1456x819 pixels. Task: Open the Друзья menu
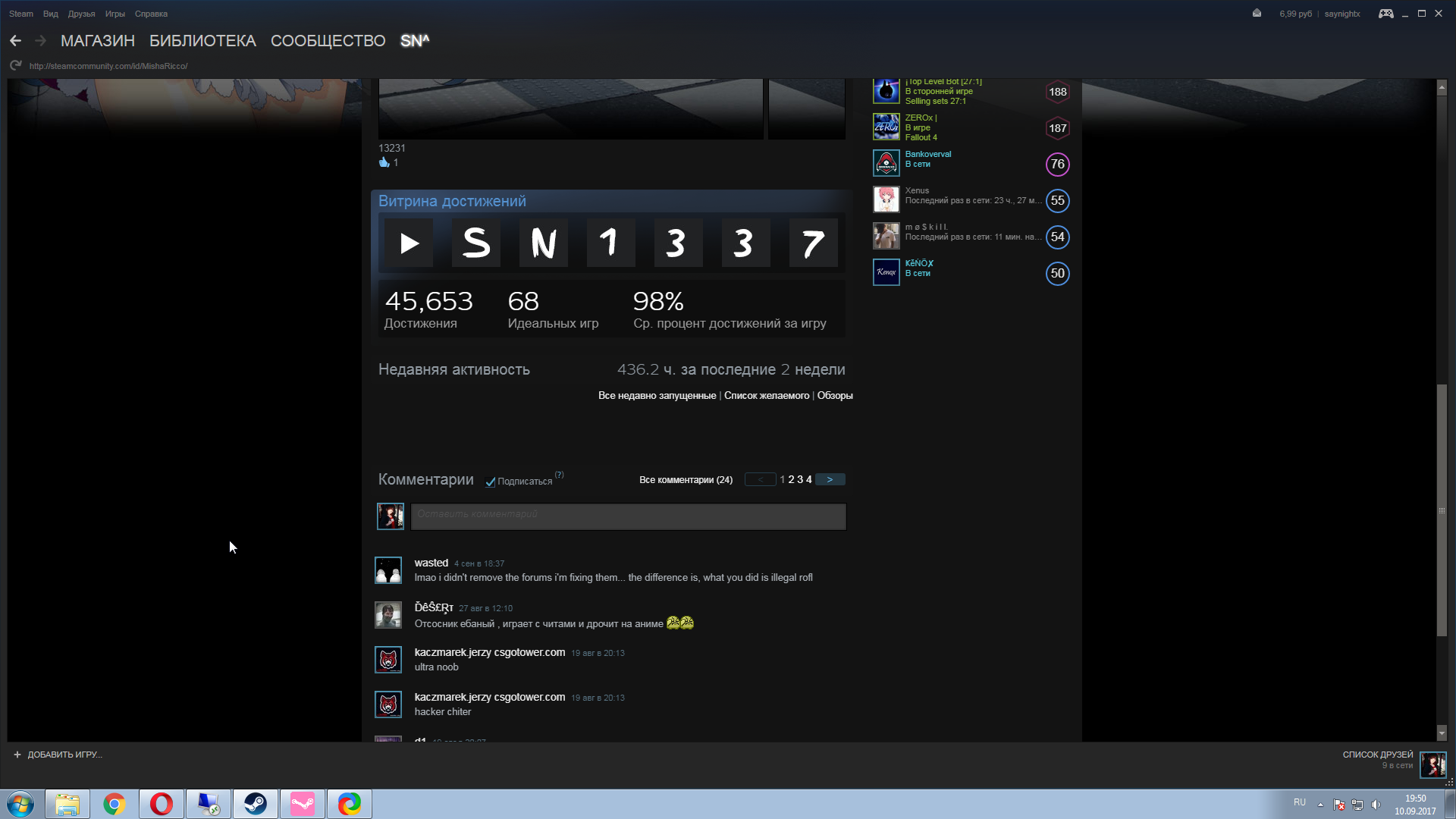click(81, 14)
